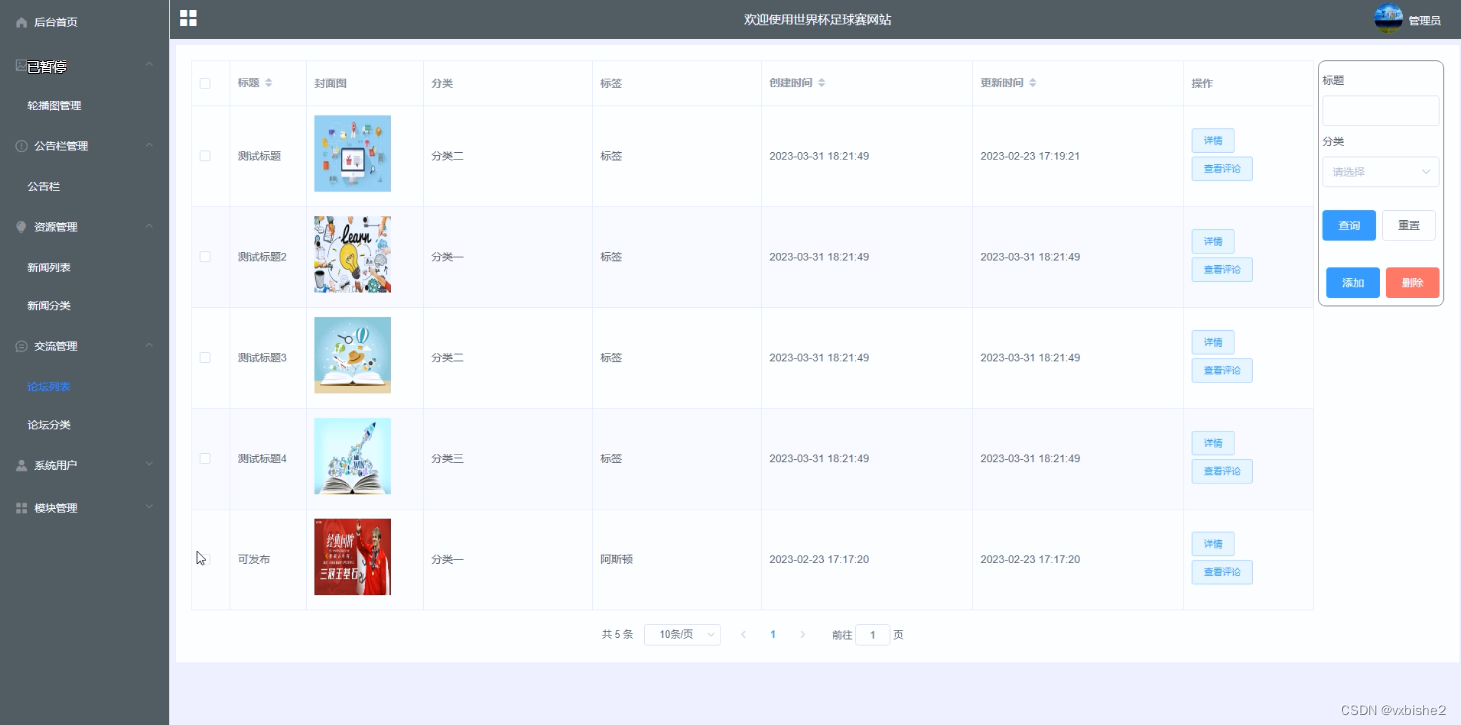Image resolution: width=1461 pixels, height=725 pixels.
Task: Click the 公告栏管理 info icon
Action: pyautogui.click(x=21, y=146)
